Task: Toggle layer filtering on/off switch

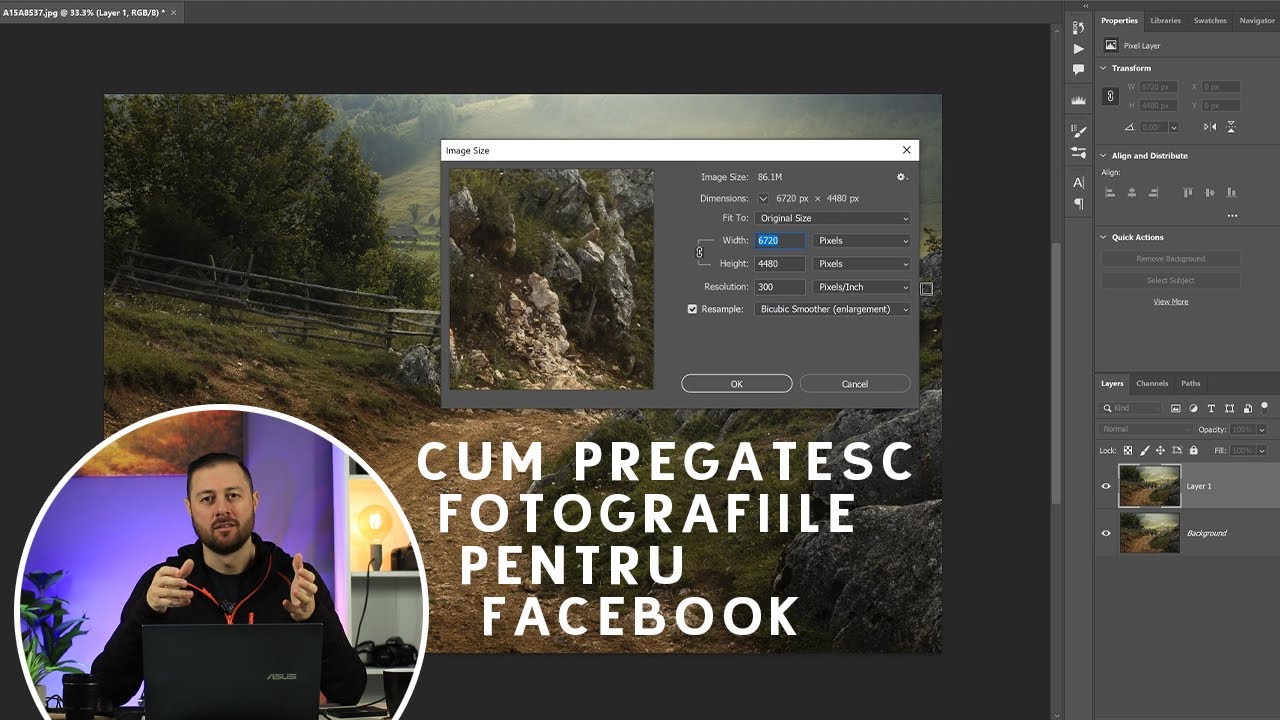Action: click(1264, 407)
